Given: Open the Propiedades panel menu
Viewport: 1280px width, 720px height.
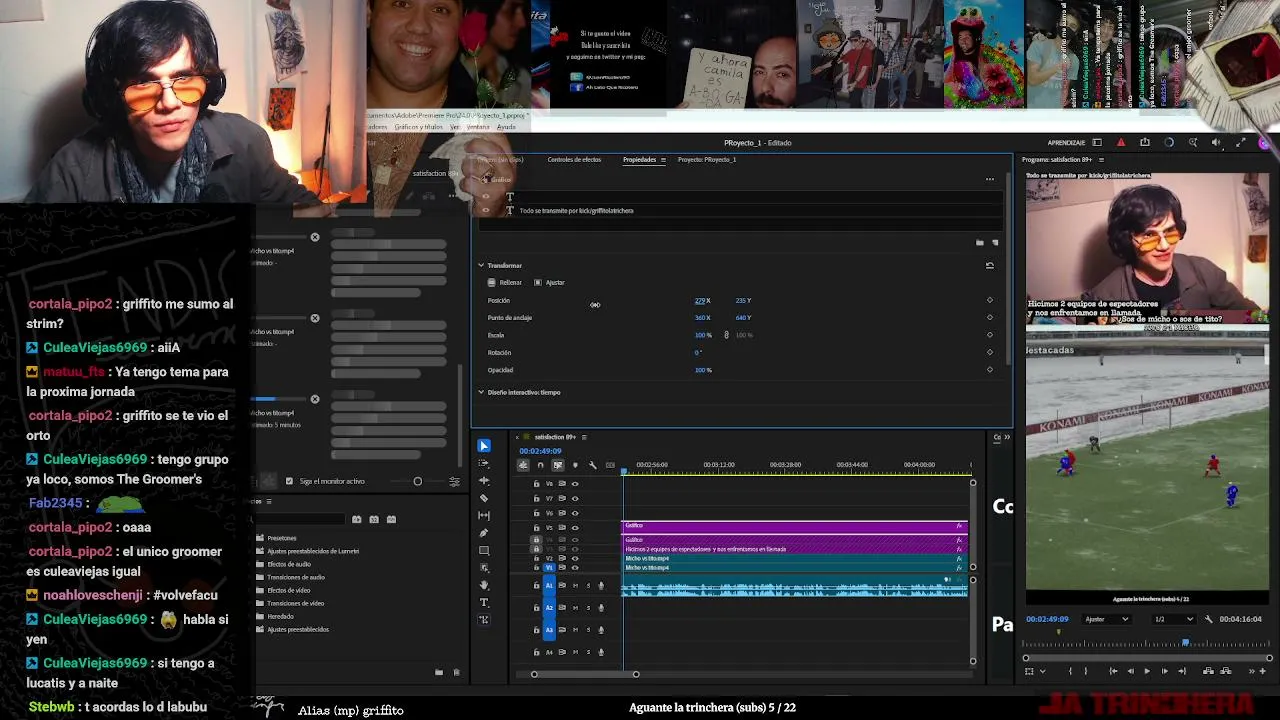Looking at the screenshot, I should (662, 160).
